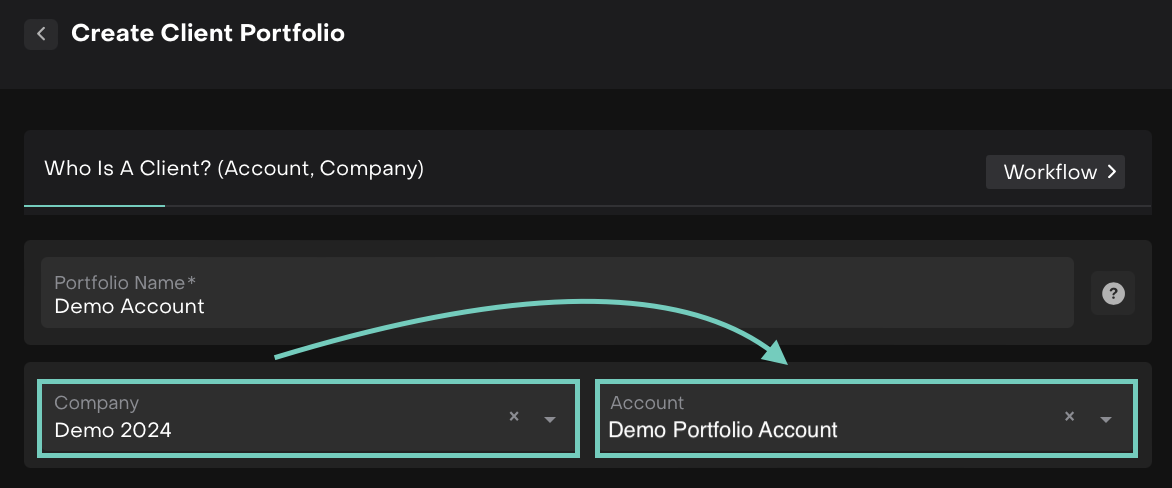The width and height of the screenshot is (1172, 488).
Task: Click the Demo Portfolio Account value text
Action: [x=722, y=431]
